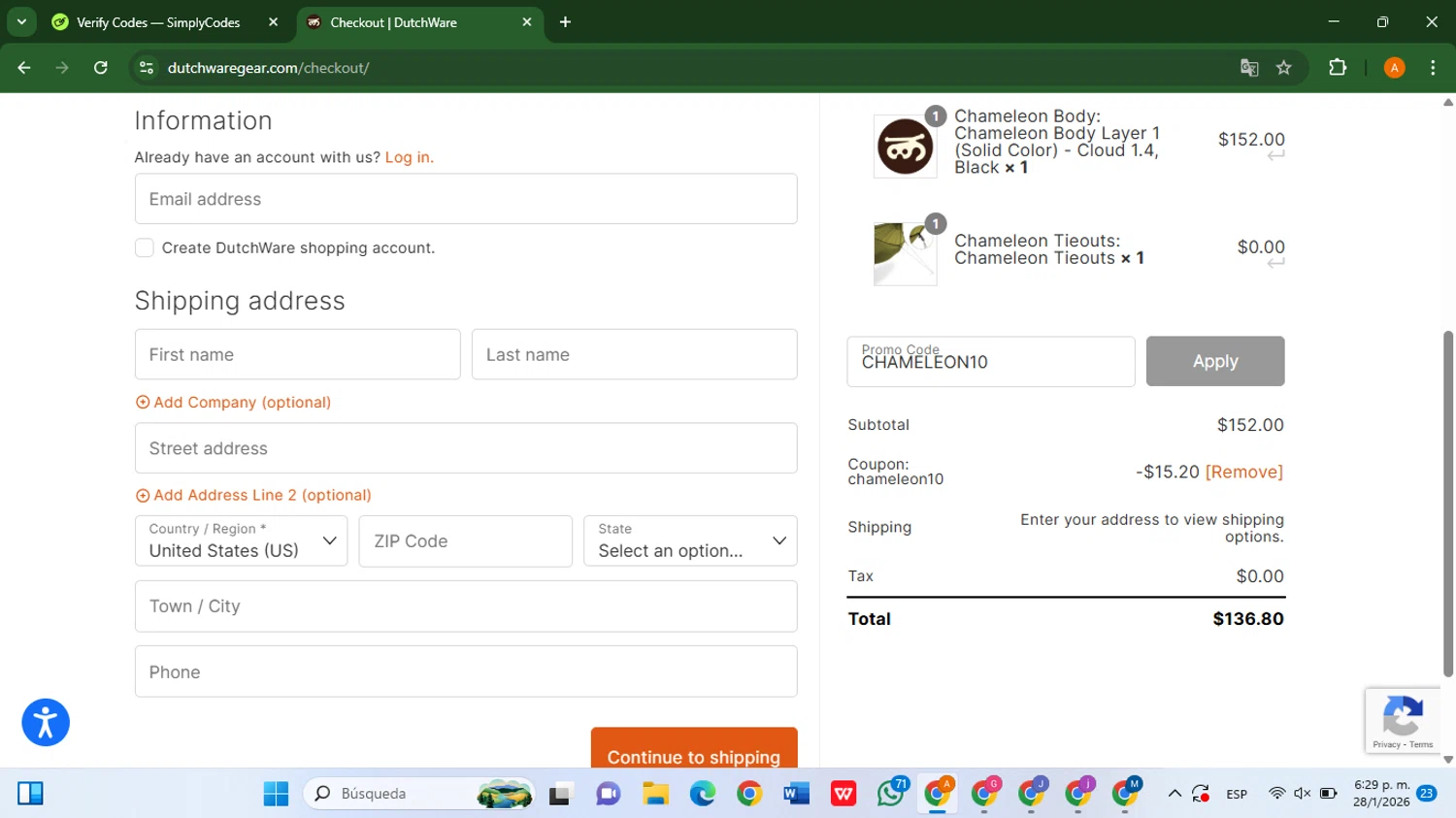The width and height of the screenshot is (1456, 818).
Task: Close the Verify Codes — SimplyCodes tab
Action: pyautogui.click(x=273, y=22)
